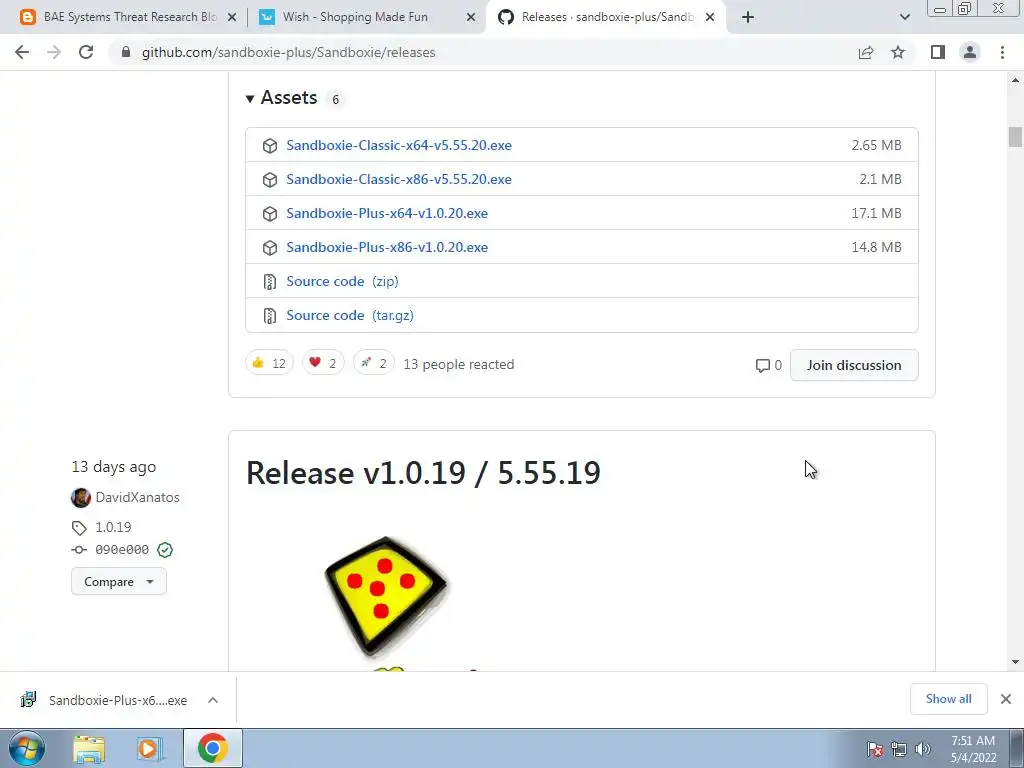Click package icon beside Sandboxie-Classic-x64
Image resolution: width=1024 pixels, height=768 pixels.
pos(270,146)
